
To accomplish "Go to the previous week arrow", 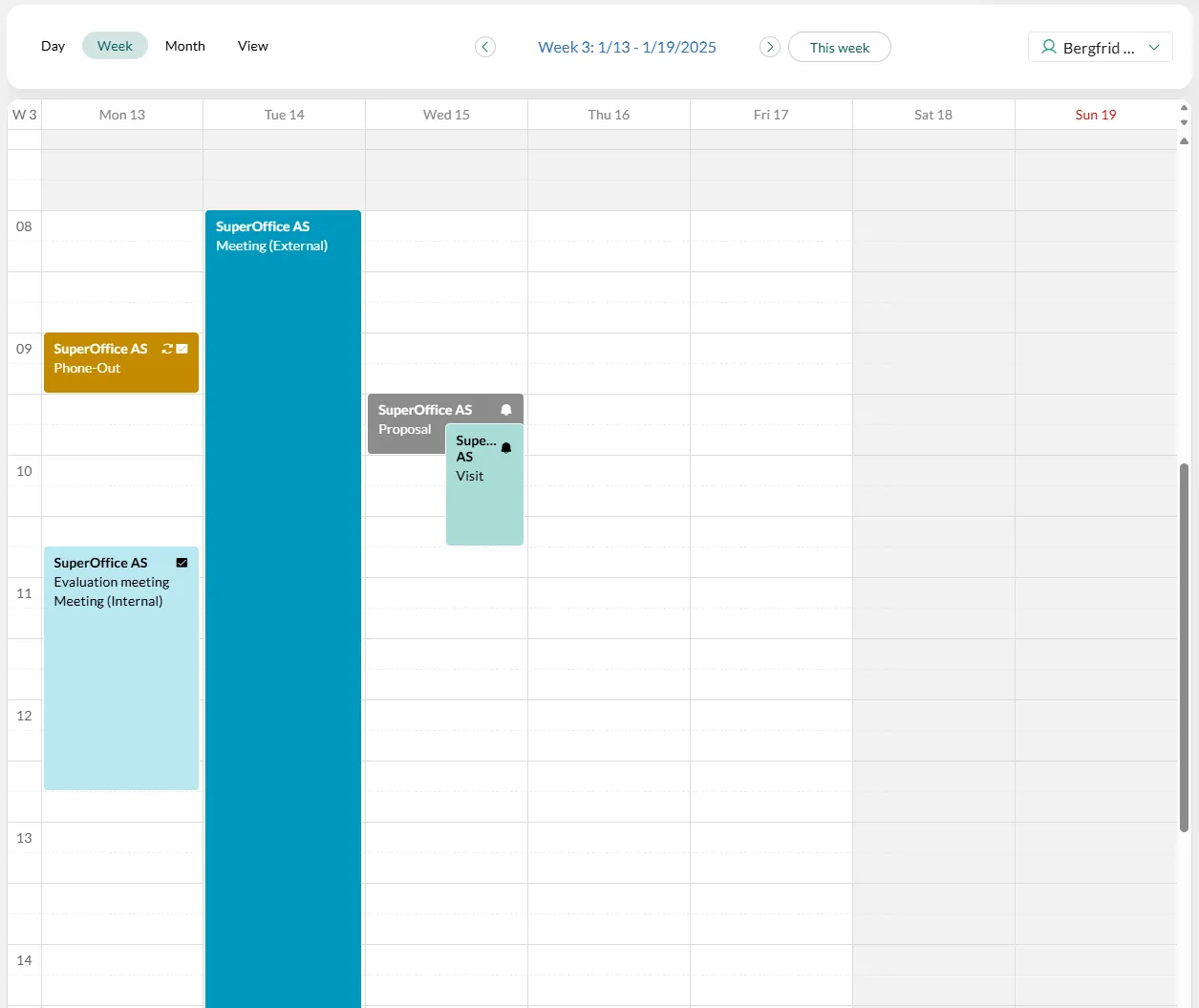I will 485,47.
